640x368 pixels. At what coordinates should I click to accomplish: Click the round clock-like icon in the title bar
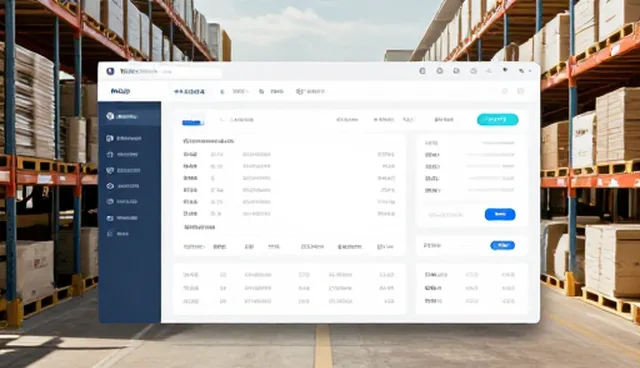click(440, 71)
